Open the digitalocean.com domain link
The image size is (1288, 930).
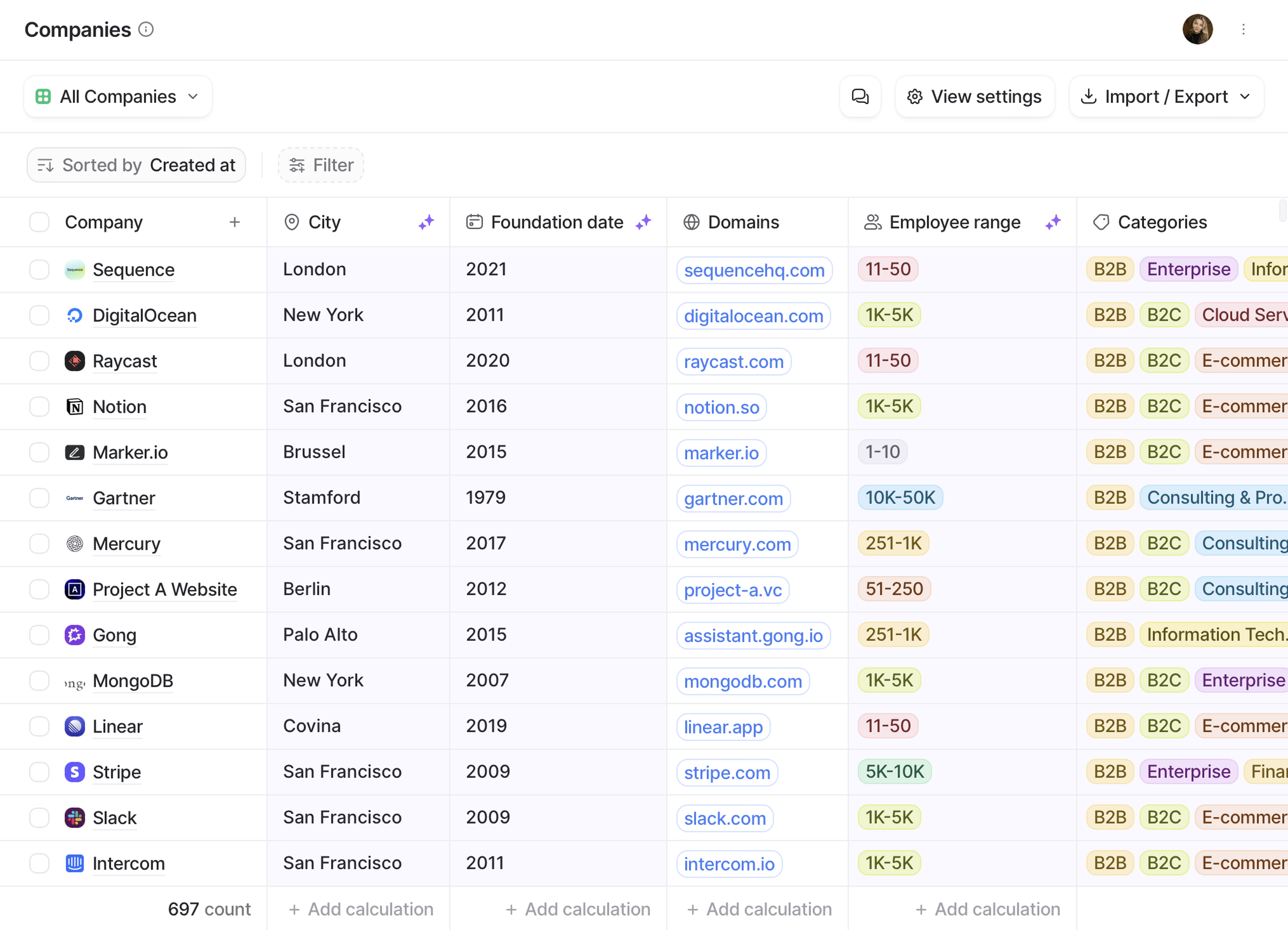753,316
